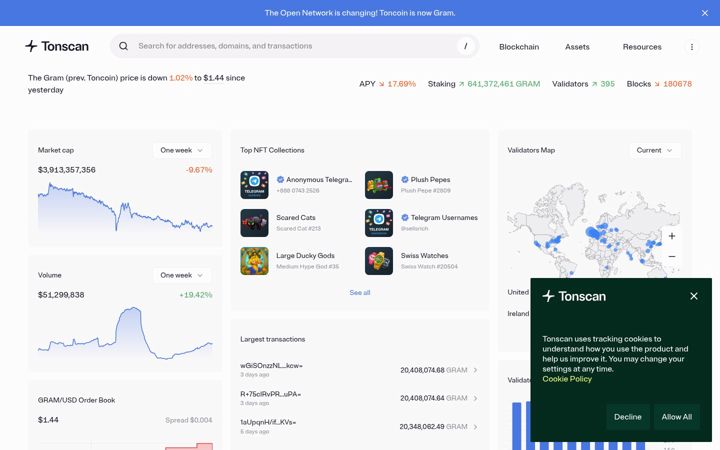Dismiss the top announcement banner
The height and width of the screenshot is (450, 720).
(x=705, y=13)
